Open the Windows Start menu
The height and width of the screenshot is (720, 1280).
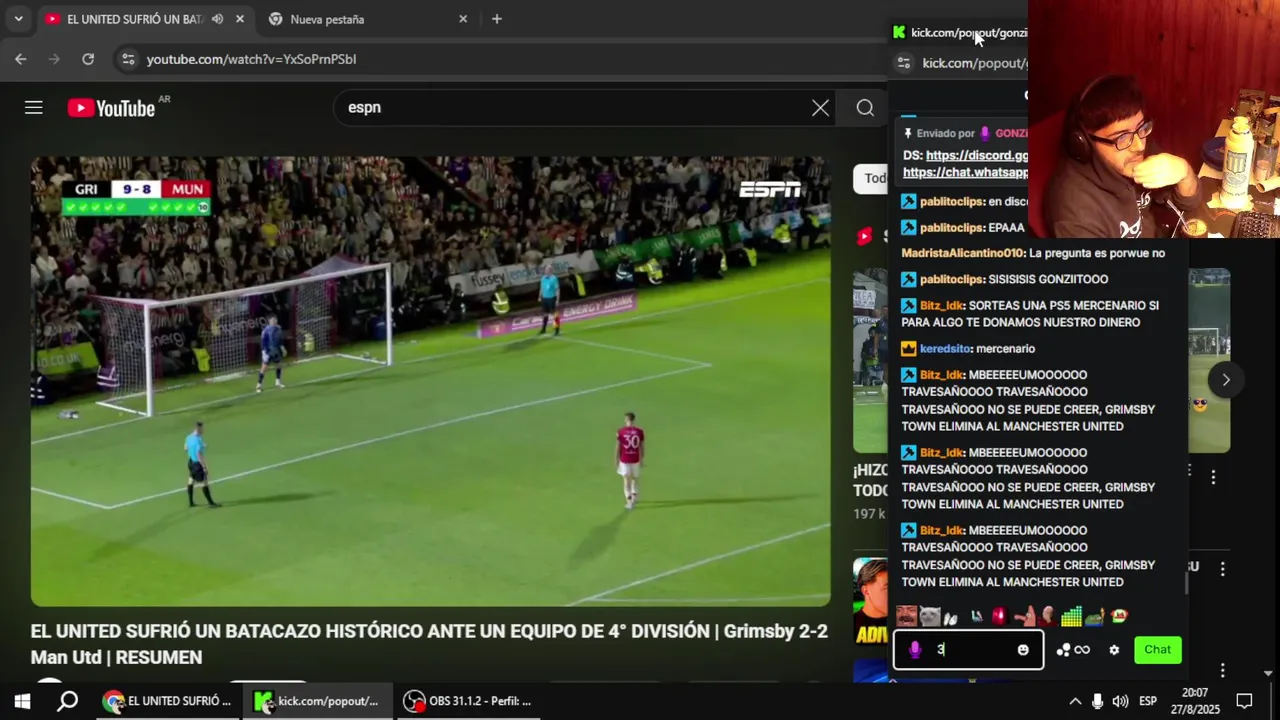point(22,701)
